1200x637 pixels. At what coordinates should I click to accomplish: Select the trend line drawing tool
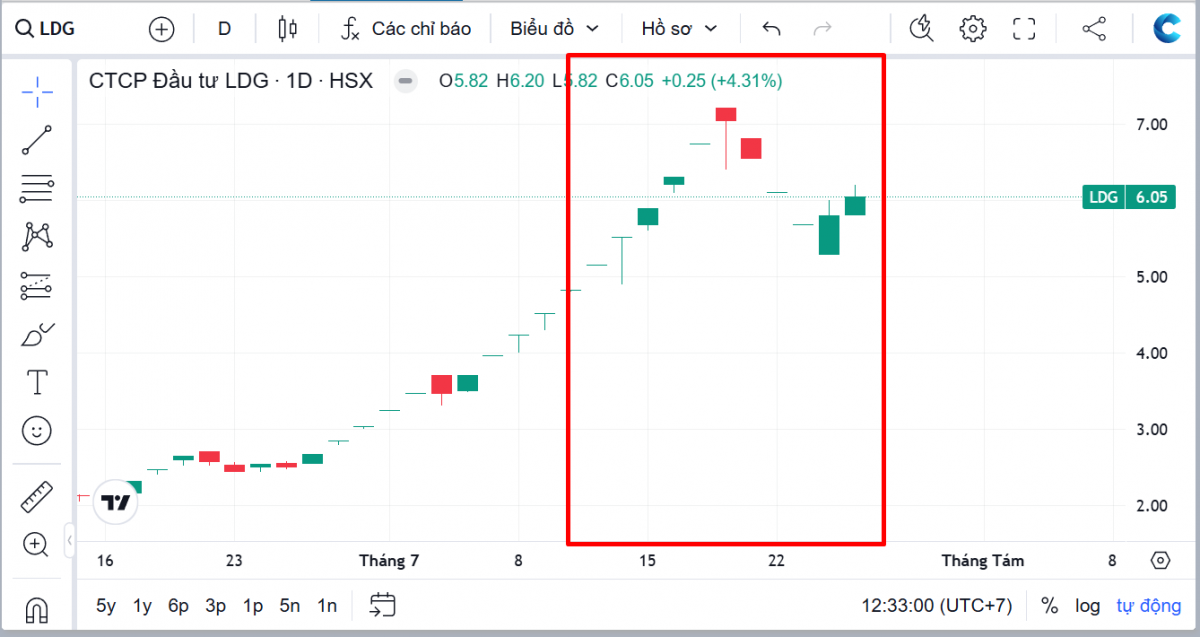coord(37,140)
